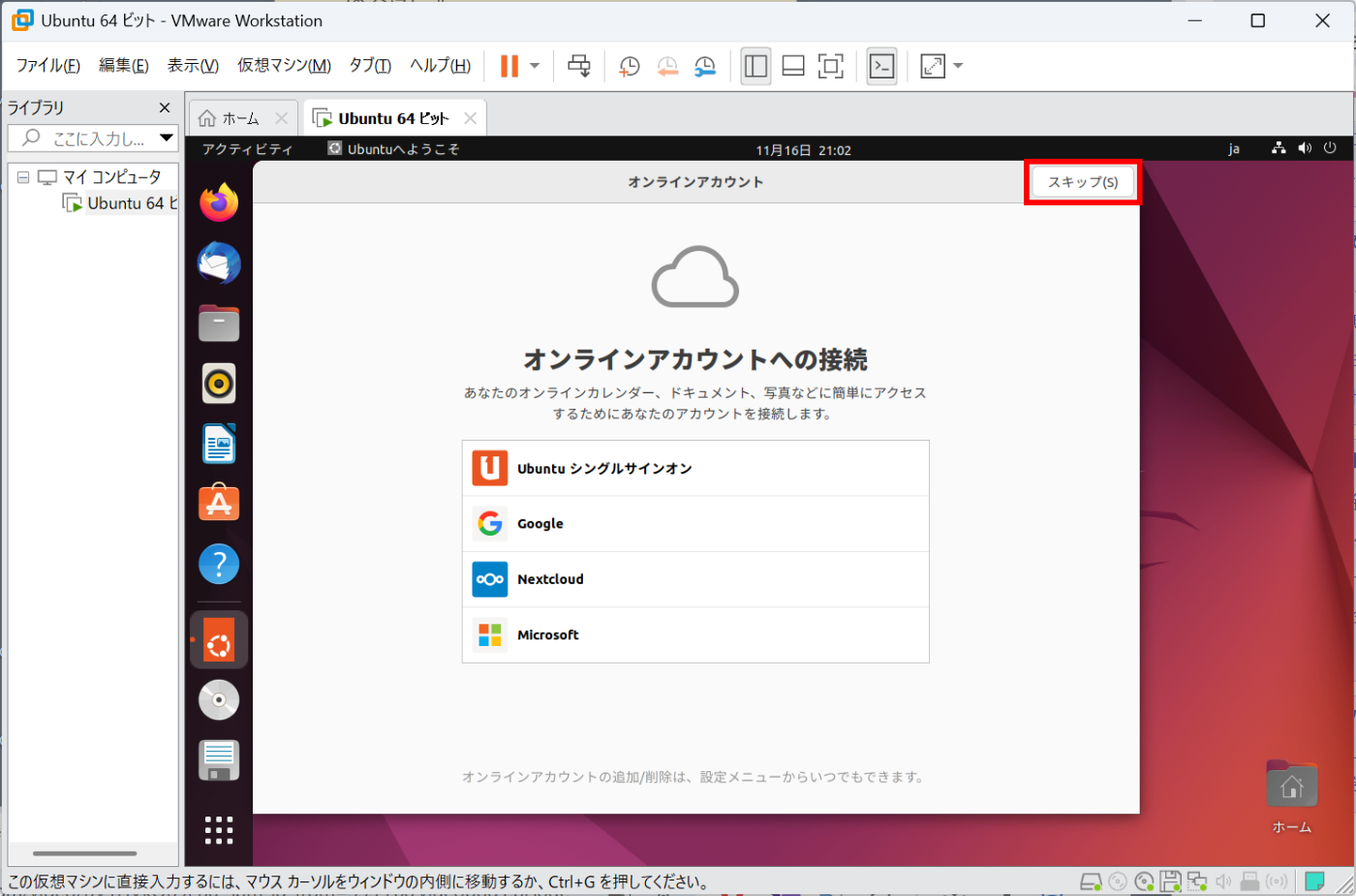The image size is (1356, 896).
Task: Choose the Nextcloud account option
Action: click(695, 579)
